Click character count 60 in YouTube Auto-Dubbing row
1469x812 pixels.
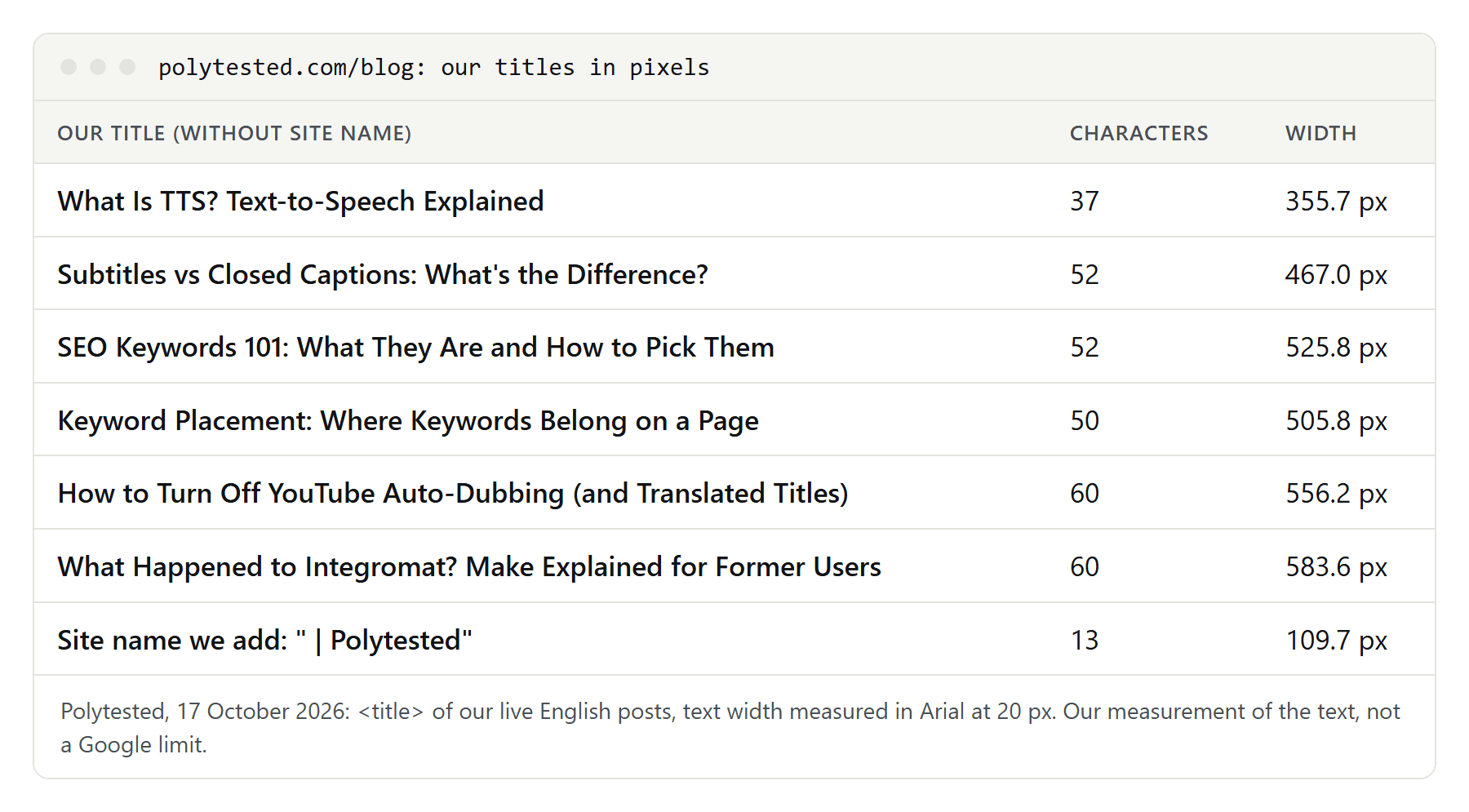click(1085, 494)
